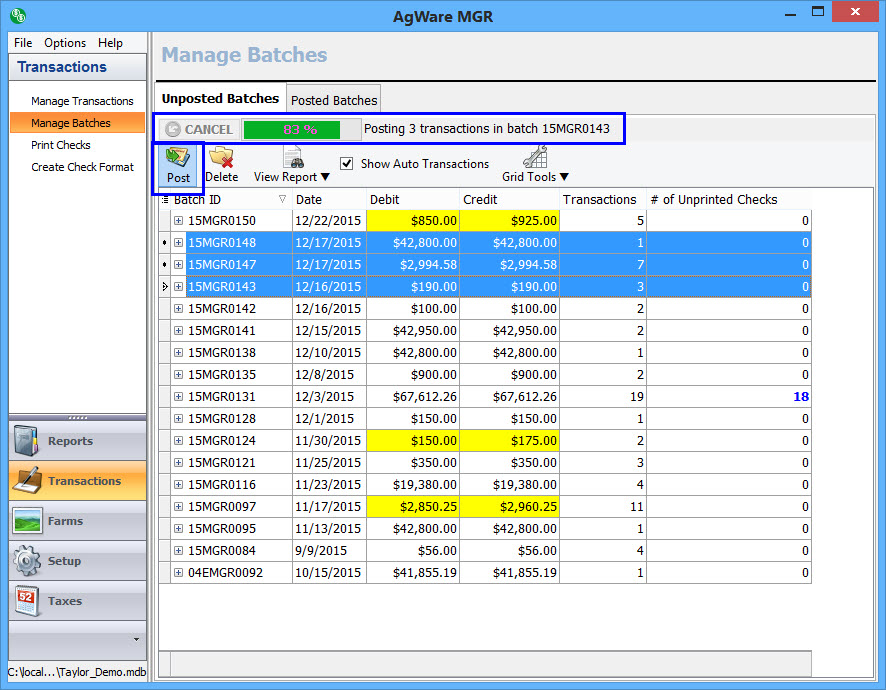Image resolution: width=886 pixels, height=690 pixels.
Task: Open the Grid Tools icon
Action: (536, 158)
